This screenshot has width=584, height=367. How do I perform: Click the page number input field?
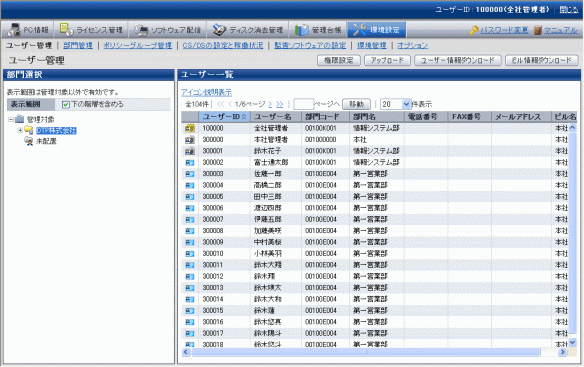304,104
